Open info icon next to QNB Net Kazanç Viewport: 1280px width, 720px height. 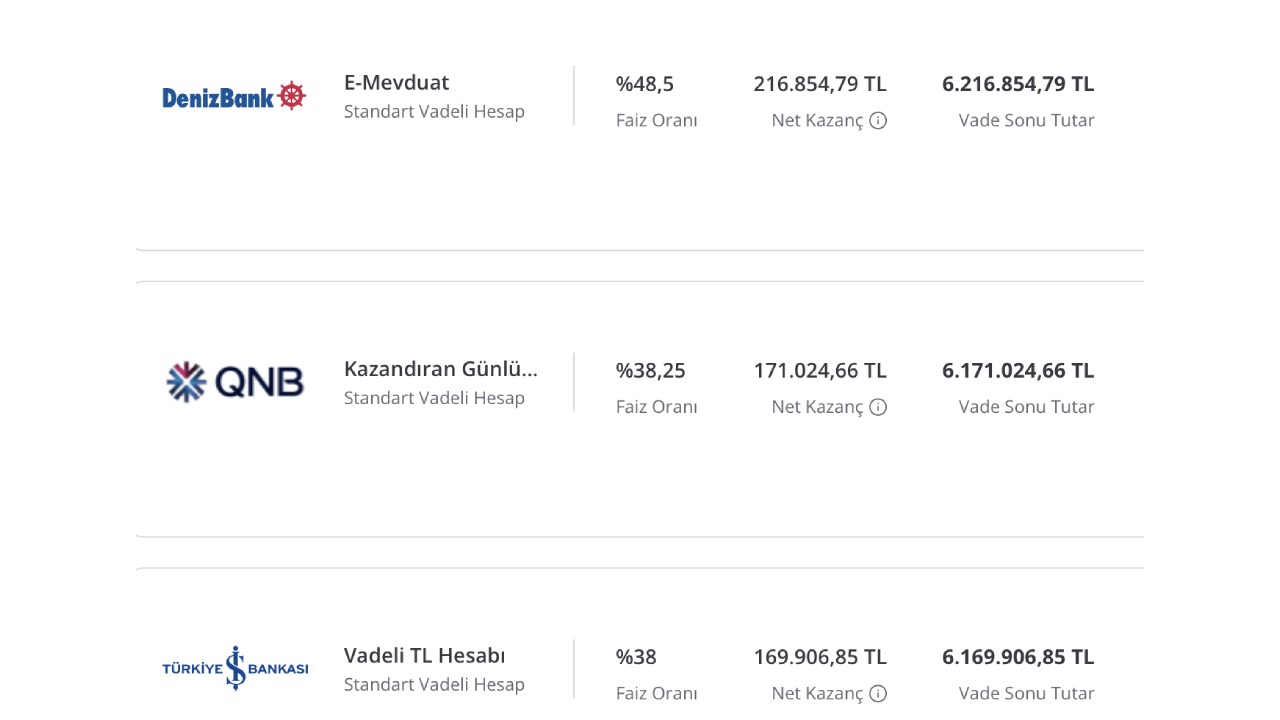[878, 407]
